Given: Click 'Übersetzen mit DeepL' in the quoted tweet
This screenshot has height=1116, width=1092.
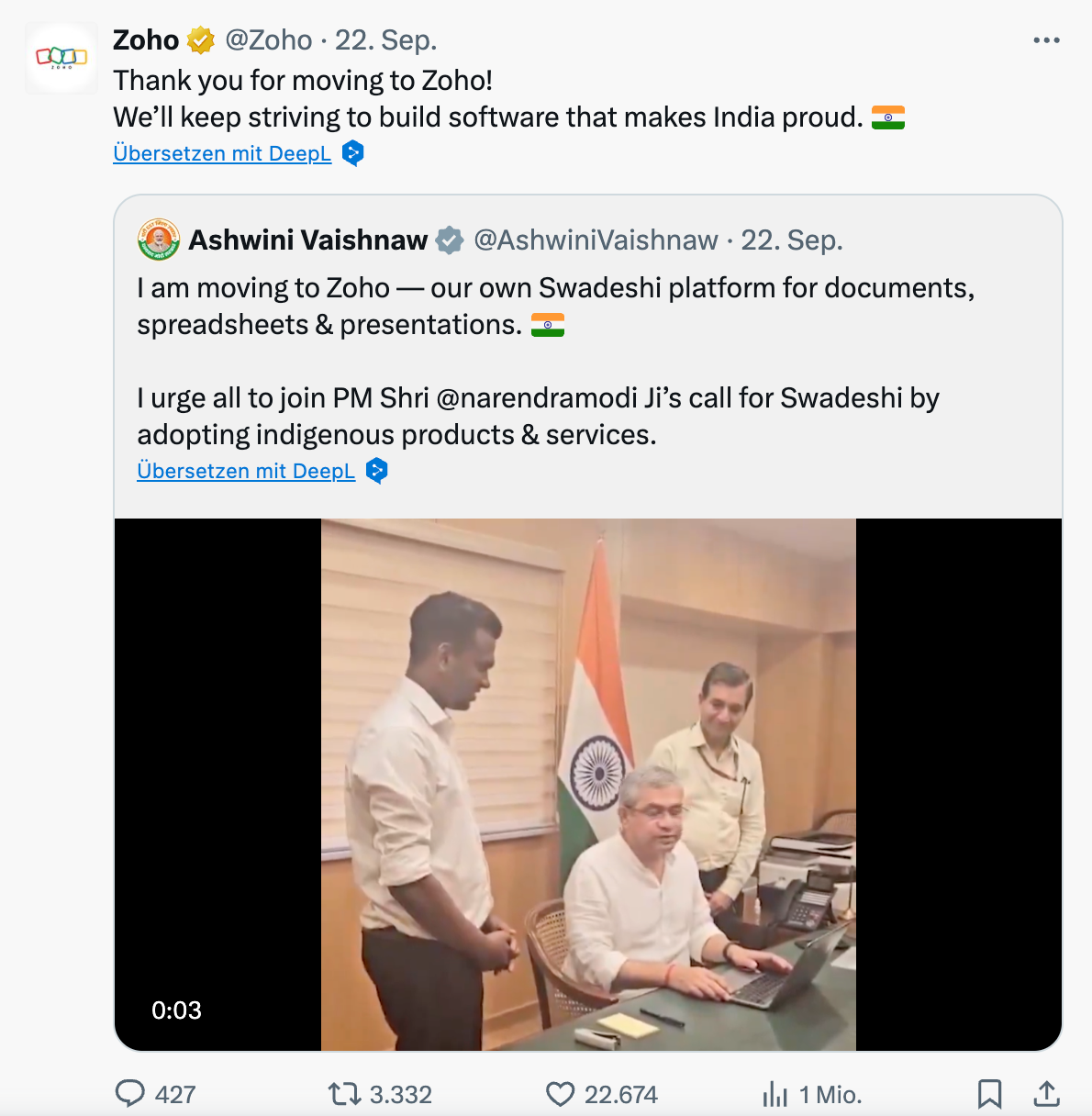Looking at the screenshot, I should pyautogui.click(x=246, y=471).
